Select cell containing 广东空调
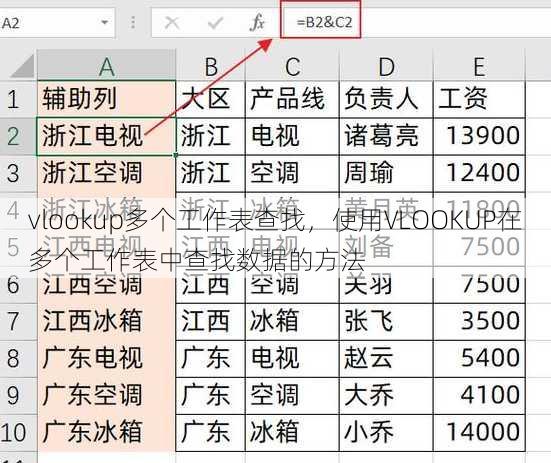 tap(106, 396)
